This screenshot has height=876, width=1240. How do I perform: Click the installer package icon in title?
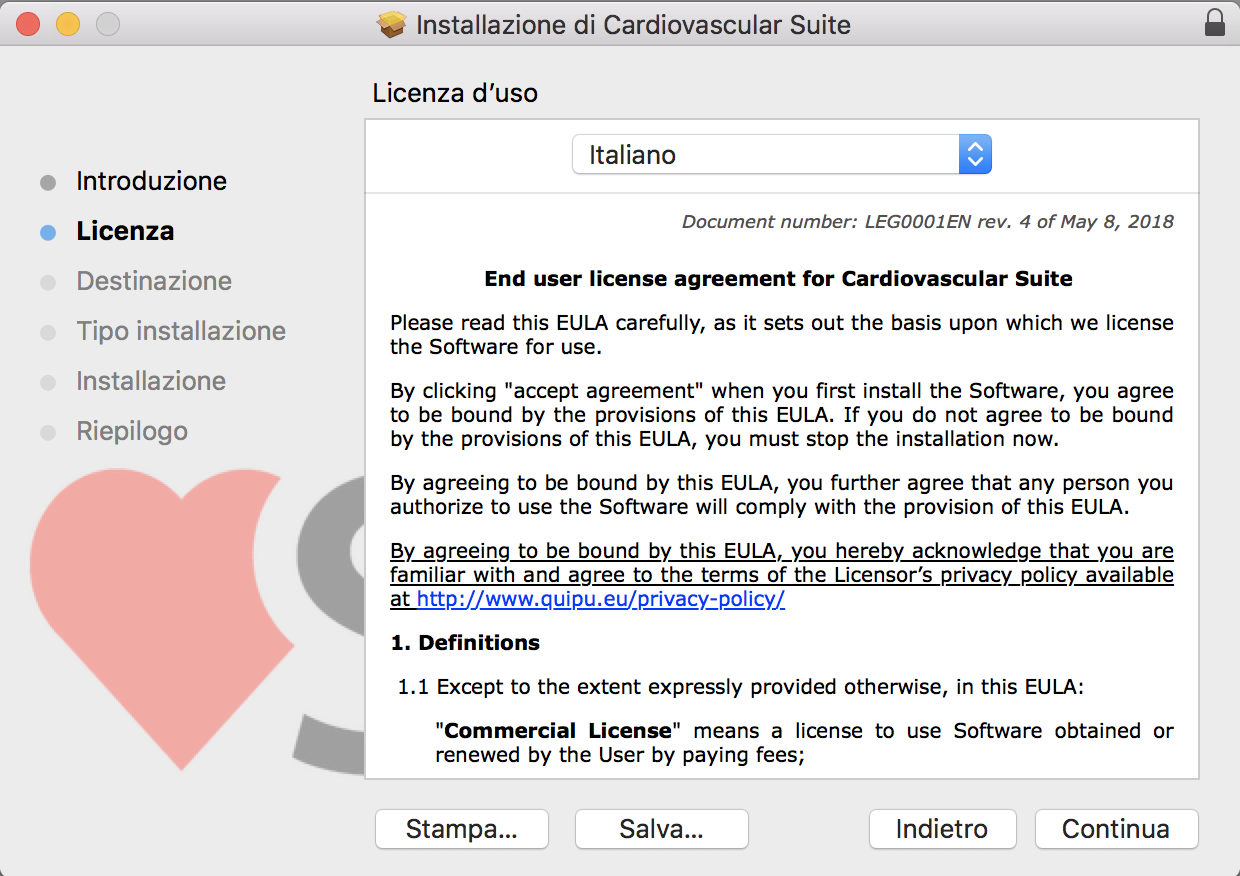point(392,25)
